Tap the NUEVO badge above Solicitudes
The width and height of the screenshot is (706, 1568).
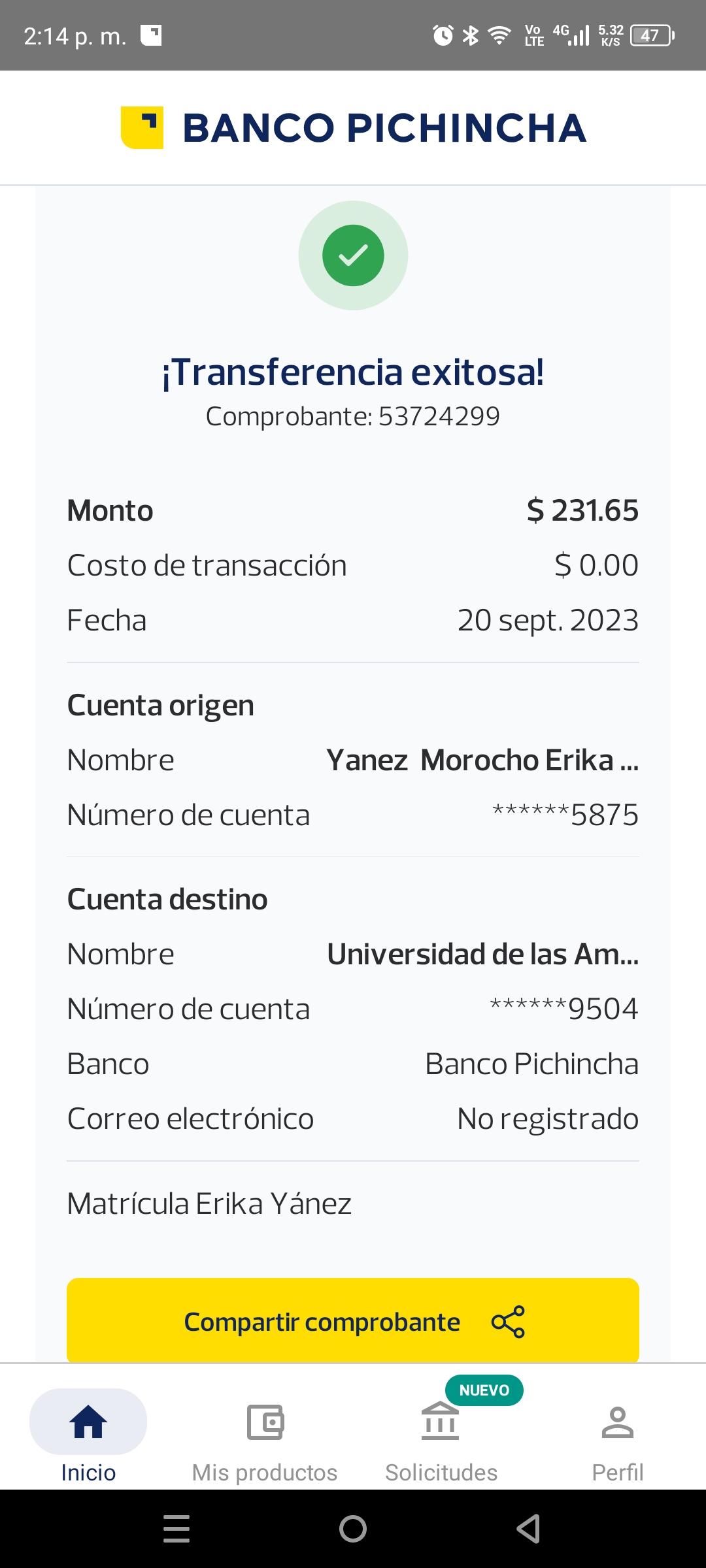[x=484, y=1390]
